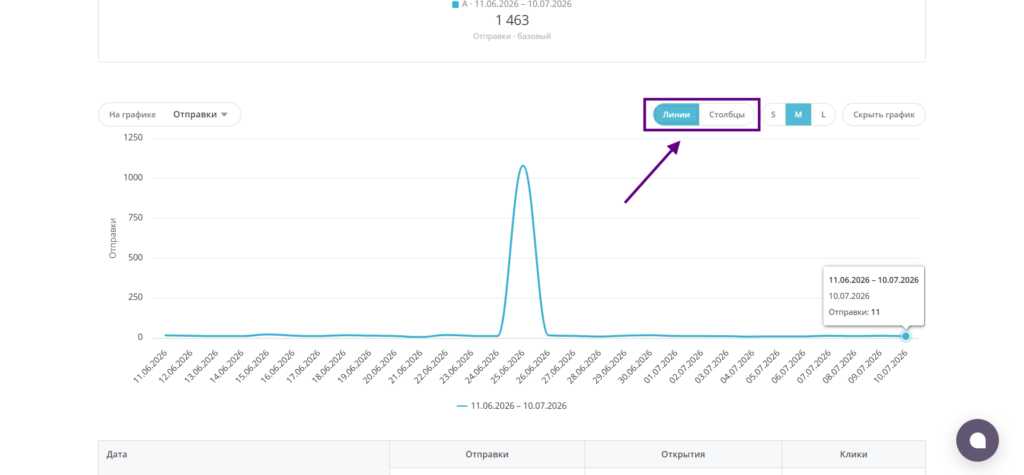Switch chart view to Столбцы
Screen dimensions: 1024x475
[726, 114]
